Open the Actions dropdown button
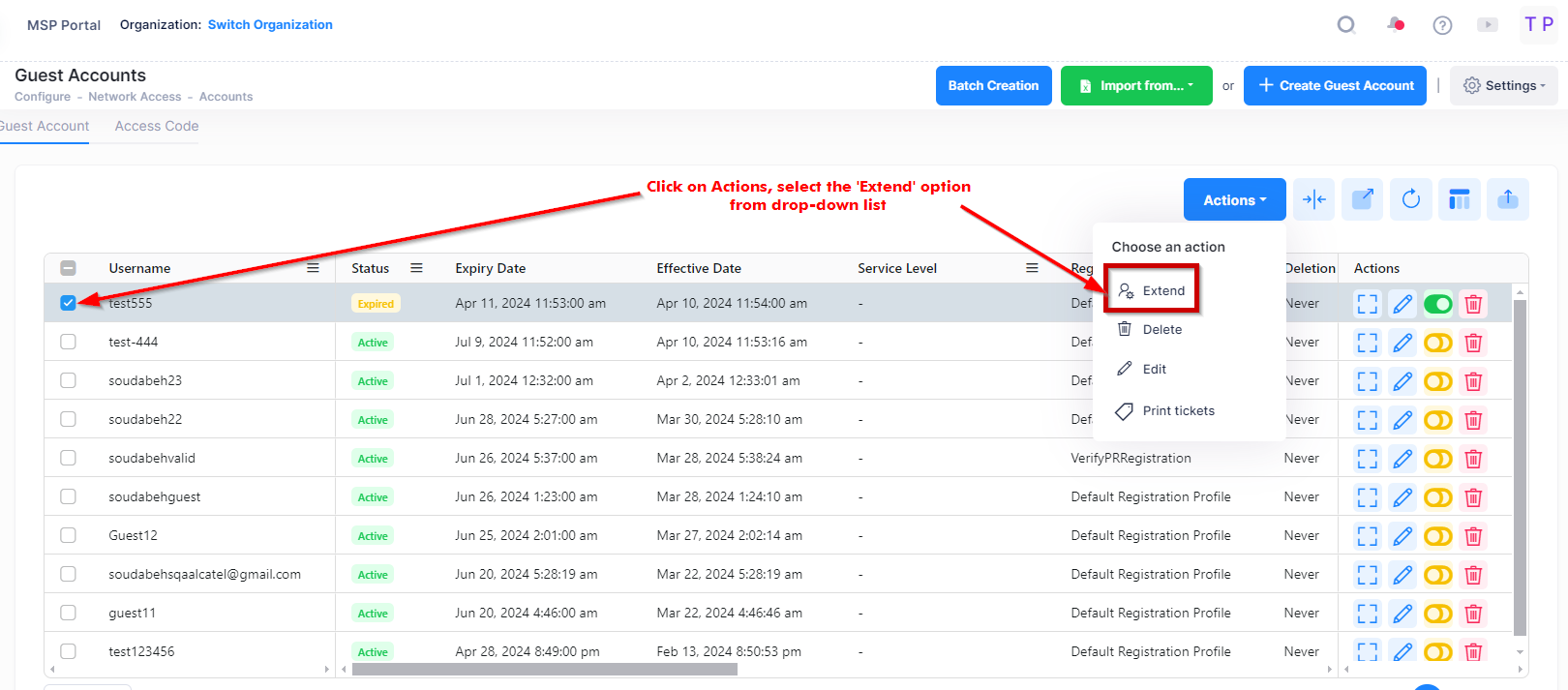Viewport: 1568px width, 690px height. pyautogui.click(x=1234, y=200)
